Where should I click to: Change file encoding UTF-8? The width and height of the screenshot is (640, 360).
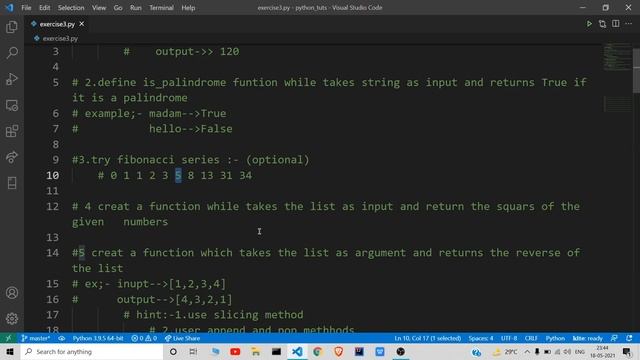pos(509,338)
